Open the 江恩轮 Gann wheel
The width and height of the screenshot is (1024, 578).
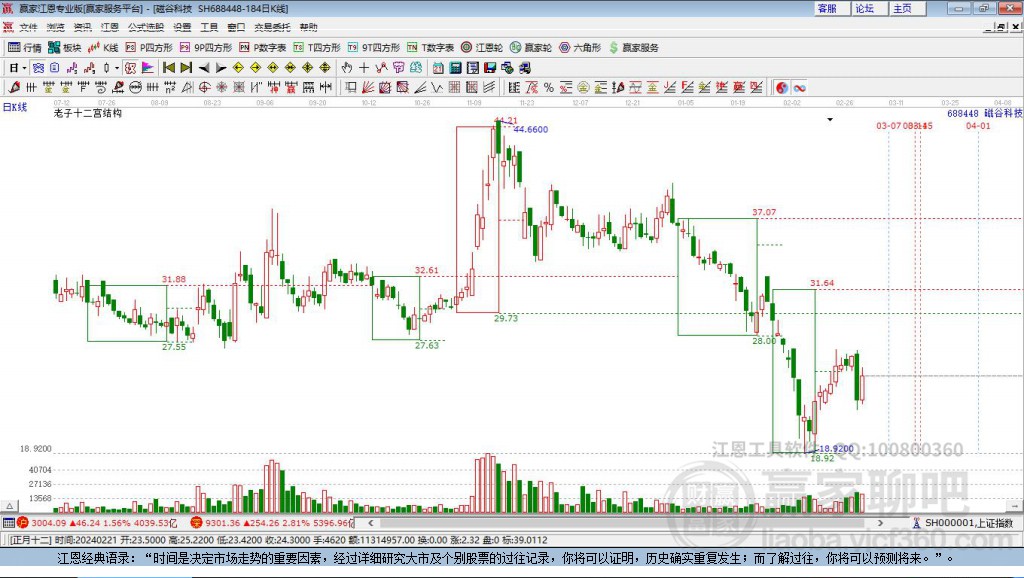click(482, 48)
